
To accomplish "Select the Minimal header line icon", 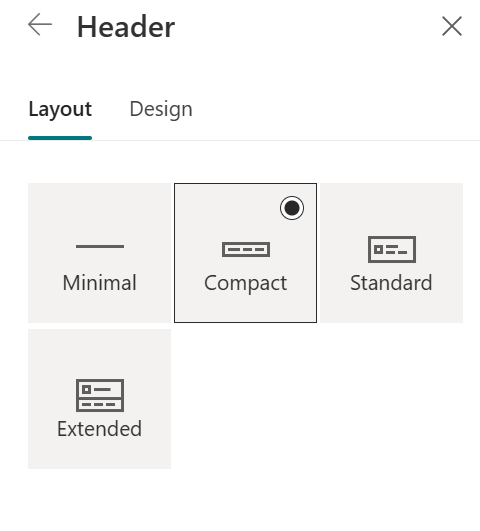I will click(x=100, y=246).
